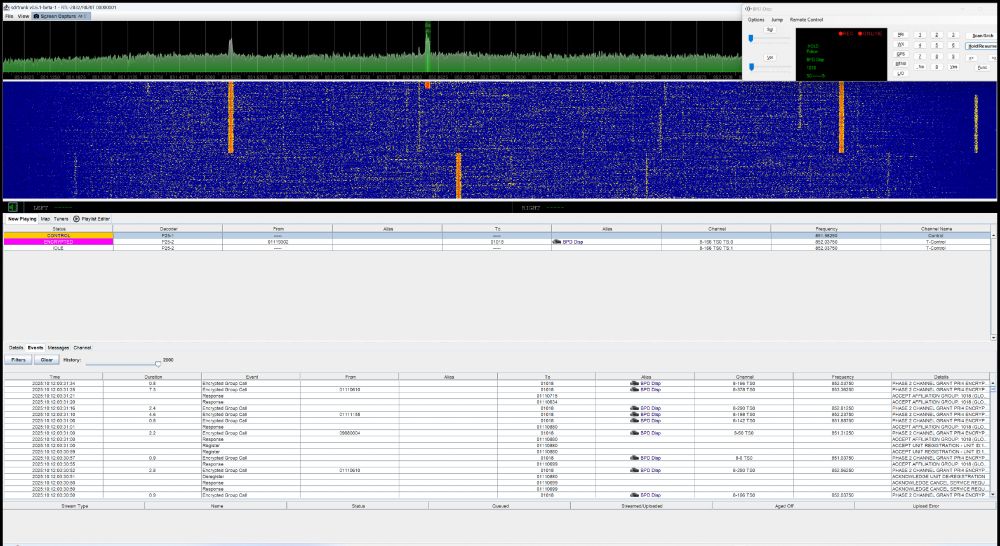
Task: Open the Options menu in BPD Disp window
Action: pos(756,19)
